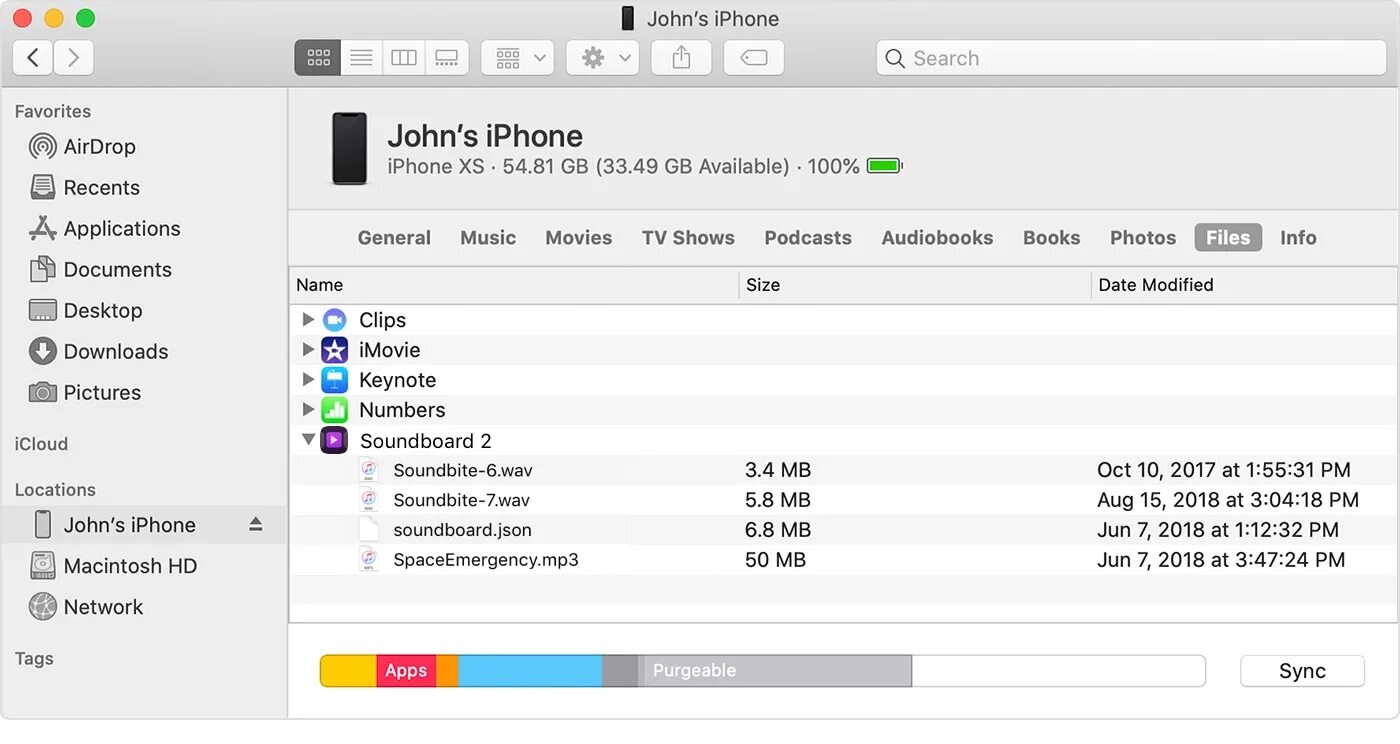Screen dimensions: 1400x744
Task: Open Downloads in the sidebar
Action: pyautogui.click(x=99, y=351)
